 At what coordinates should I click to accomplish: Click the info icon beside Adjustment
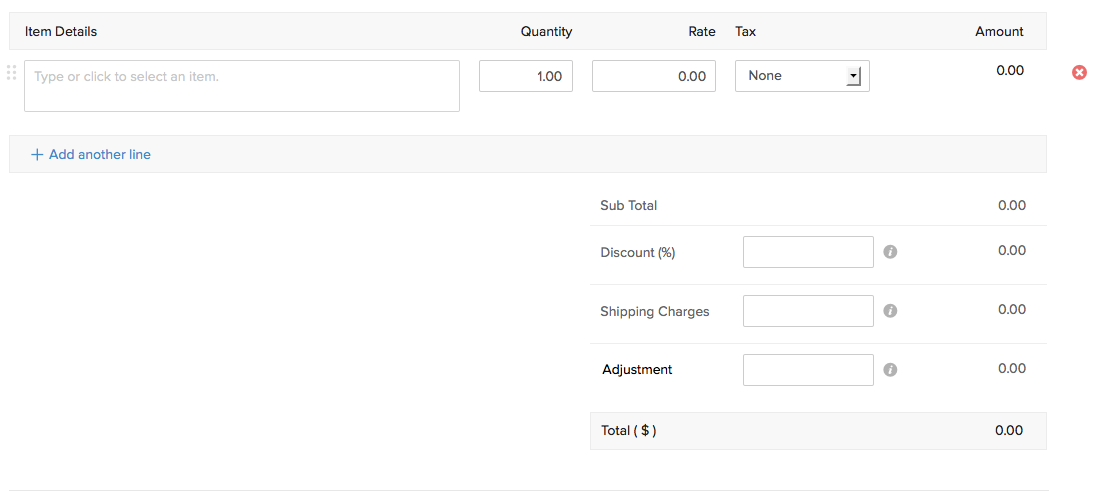coord(890,370)
